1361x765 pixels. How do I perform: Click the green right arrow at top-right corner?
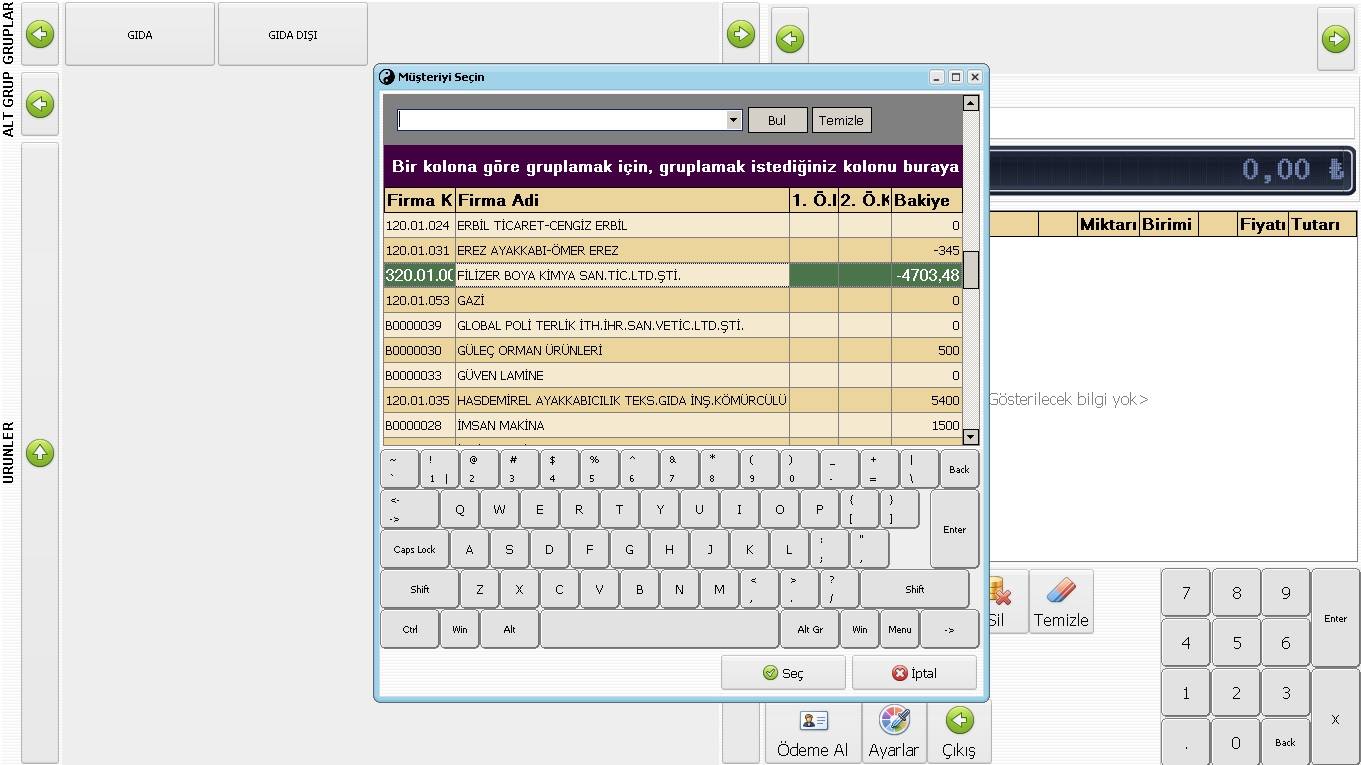(x=1336, y=39)
